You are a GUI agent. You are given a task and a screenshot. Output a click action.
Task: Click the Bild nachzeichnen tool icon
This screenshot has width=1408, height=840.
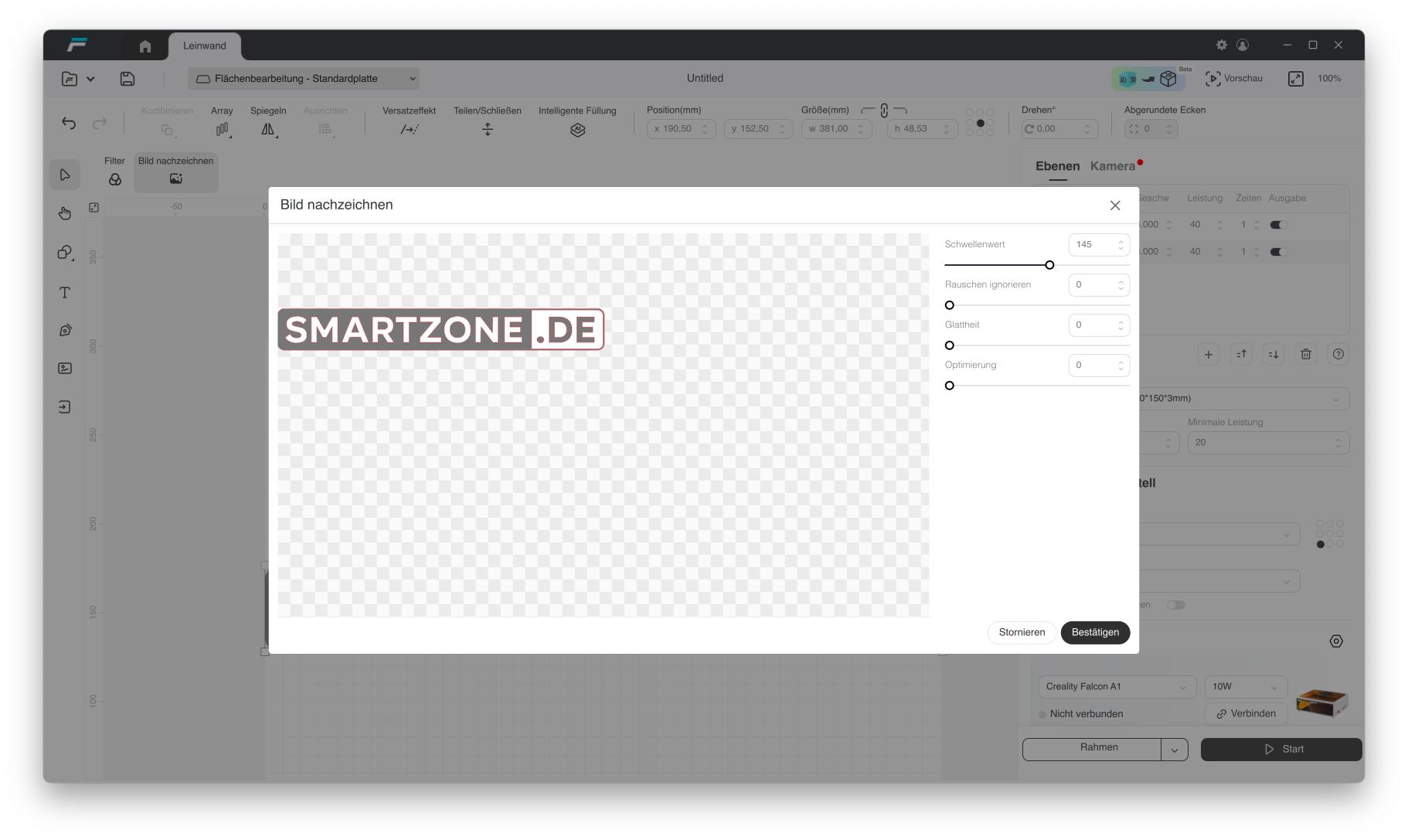pos(176,179)
